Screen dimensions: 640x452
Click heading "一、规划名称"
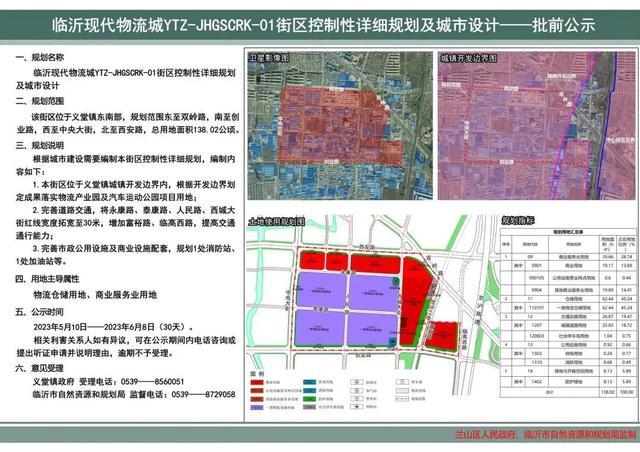click(x=40, y=58)
